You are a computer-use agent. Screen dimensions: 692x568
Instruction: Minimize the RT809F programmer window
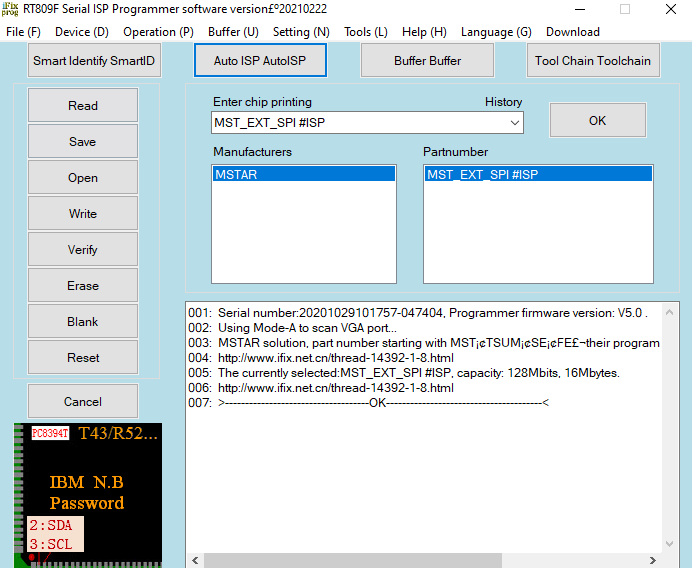click(580, 9)
